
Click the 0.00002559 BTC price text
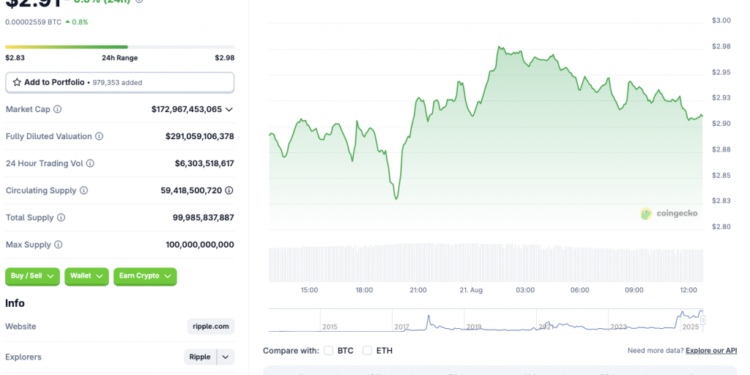[x=33, y=22]
